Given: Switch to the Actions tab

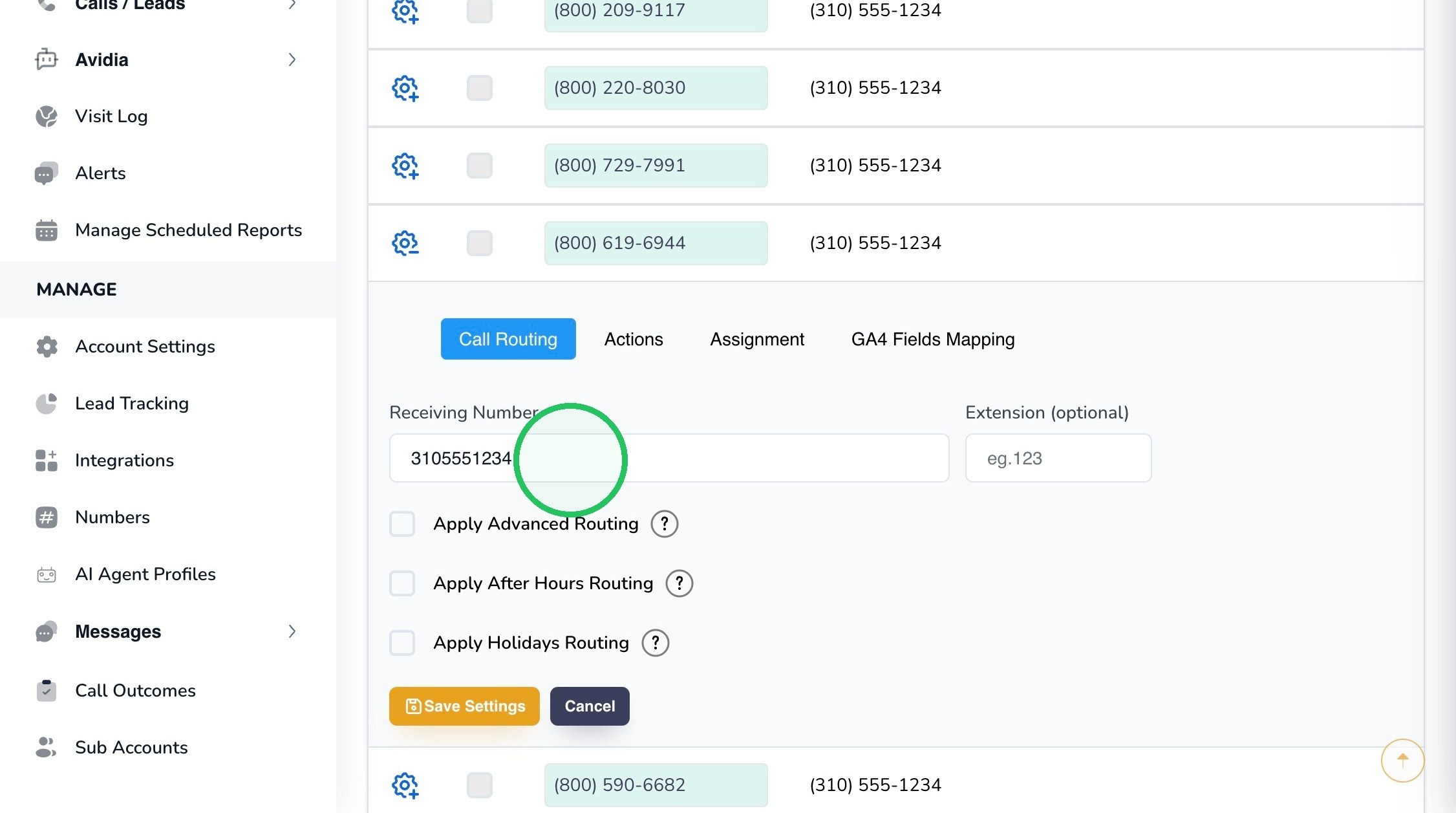Looking at the screenshot, I should coord(634,339).
